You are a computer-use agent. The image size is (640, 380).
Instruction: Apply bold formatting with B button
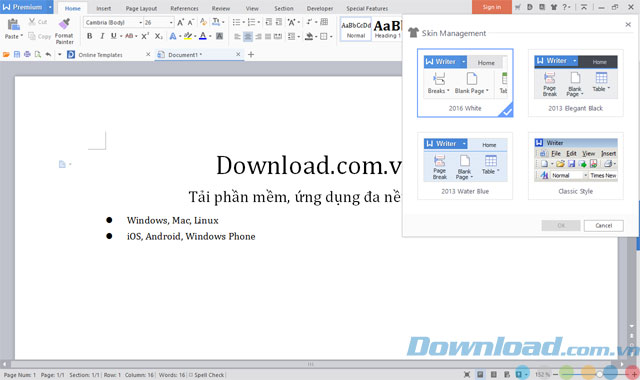(89, 36)
